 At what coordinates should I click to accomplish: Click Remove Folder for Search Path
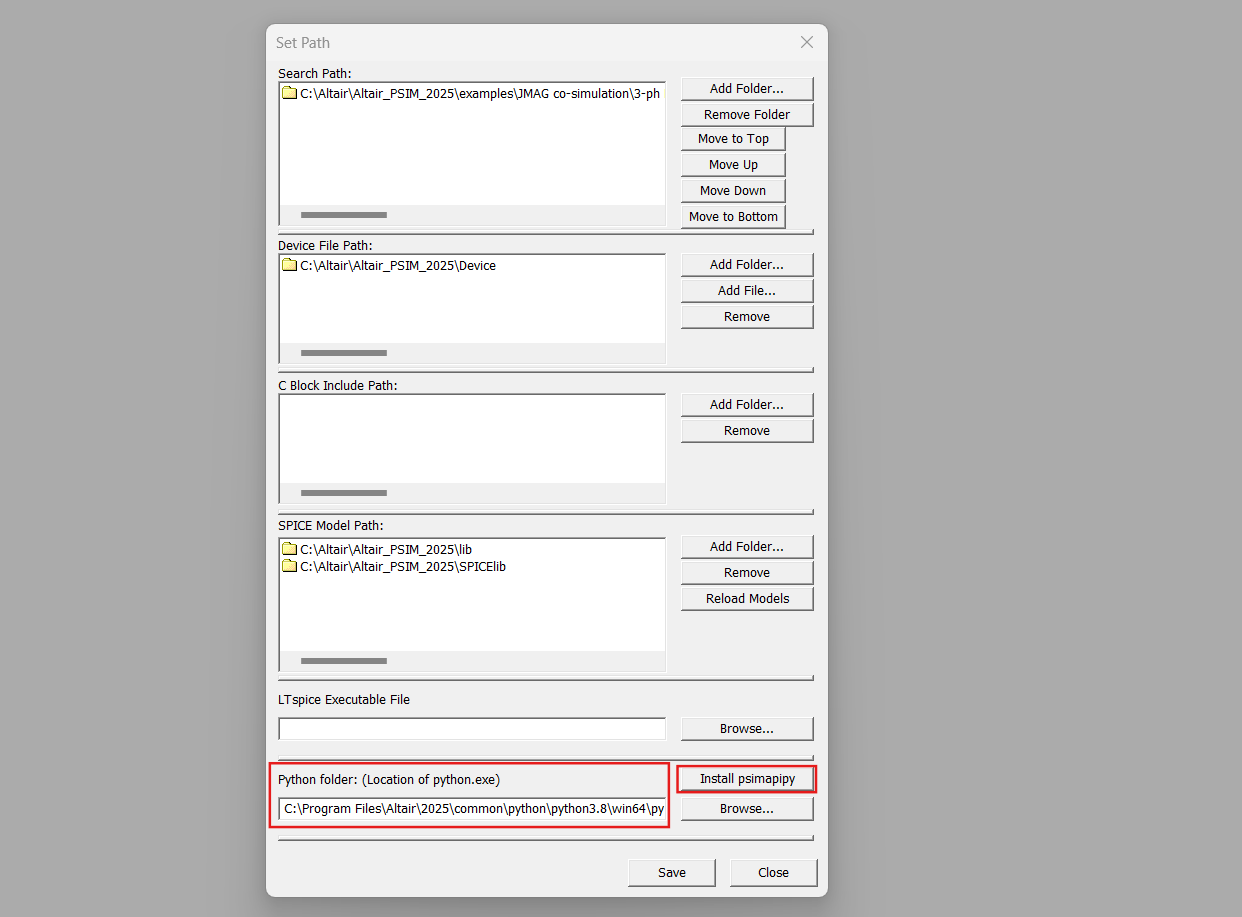[x=747, y=114]
